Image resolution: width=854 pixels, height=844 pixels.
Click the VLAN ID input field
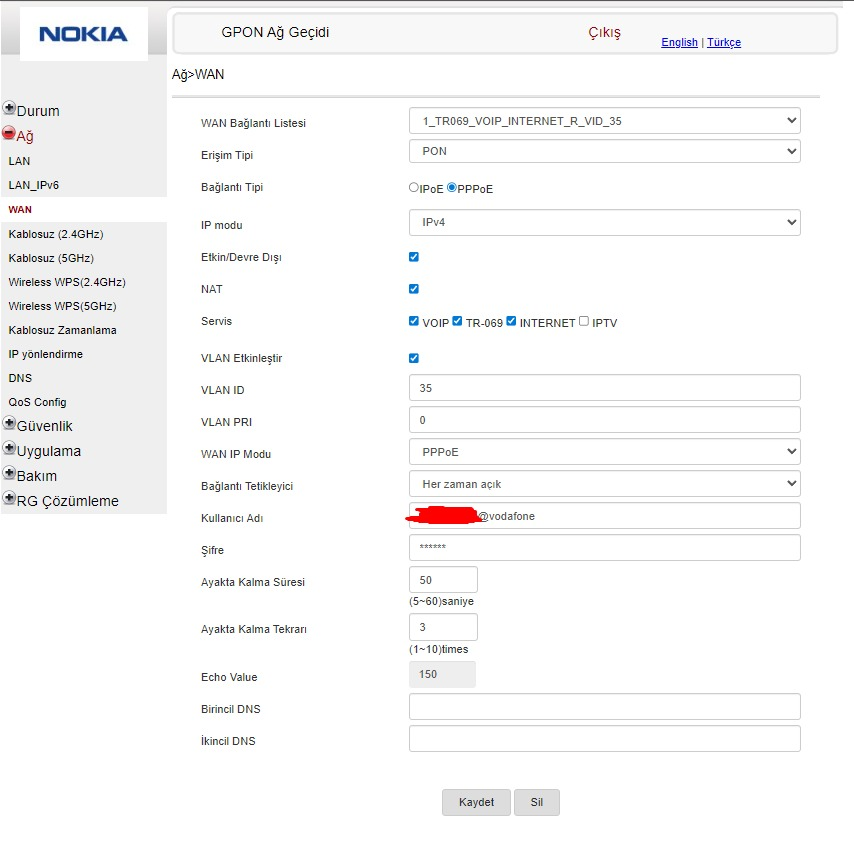[605, 388]
